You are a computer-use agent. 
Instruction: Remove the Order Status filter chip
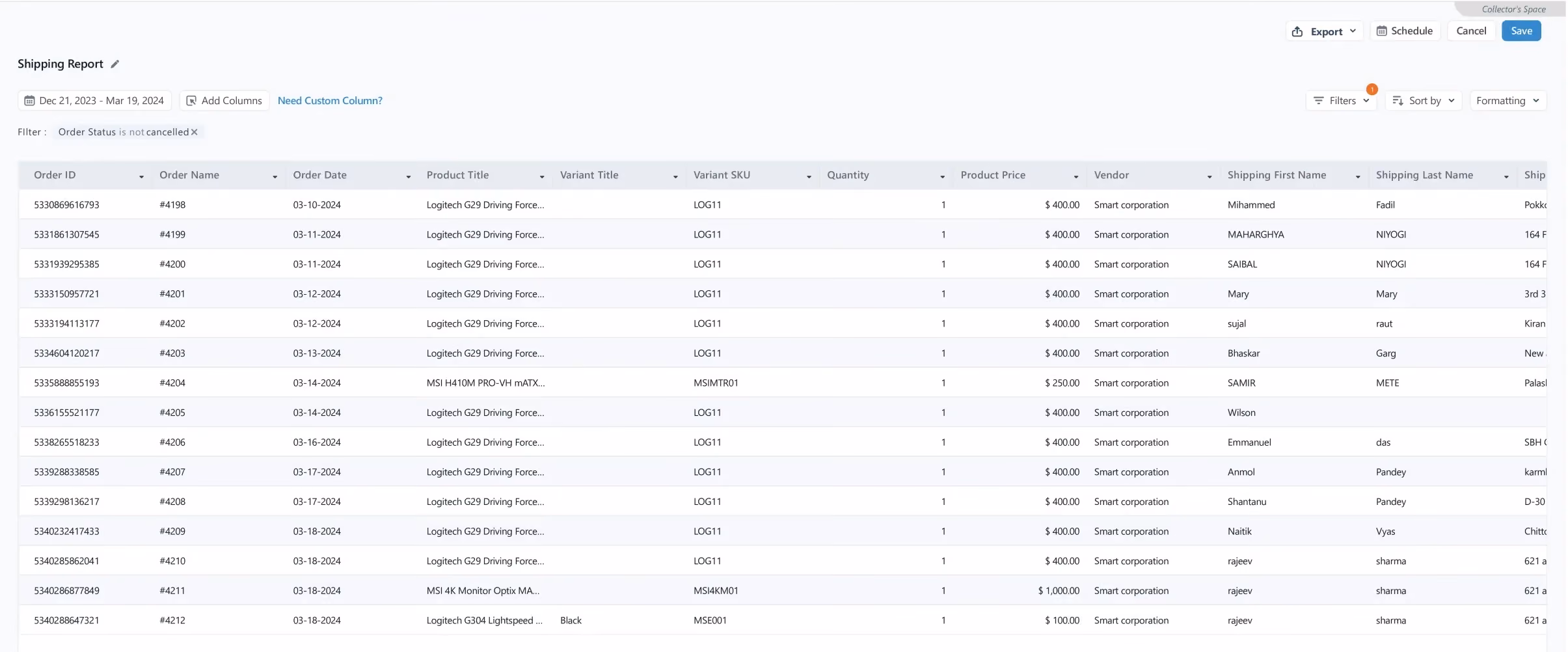coord(194,132)
